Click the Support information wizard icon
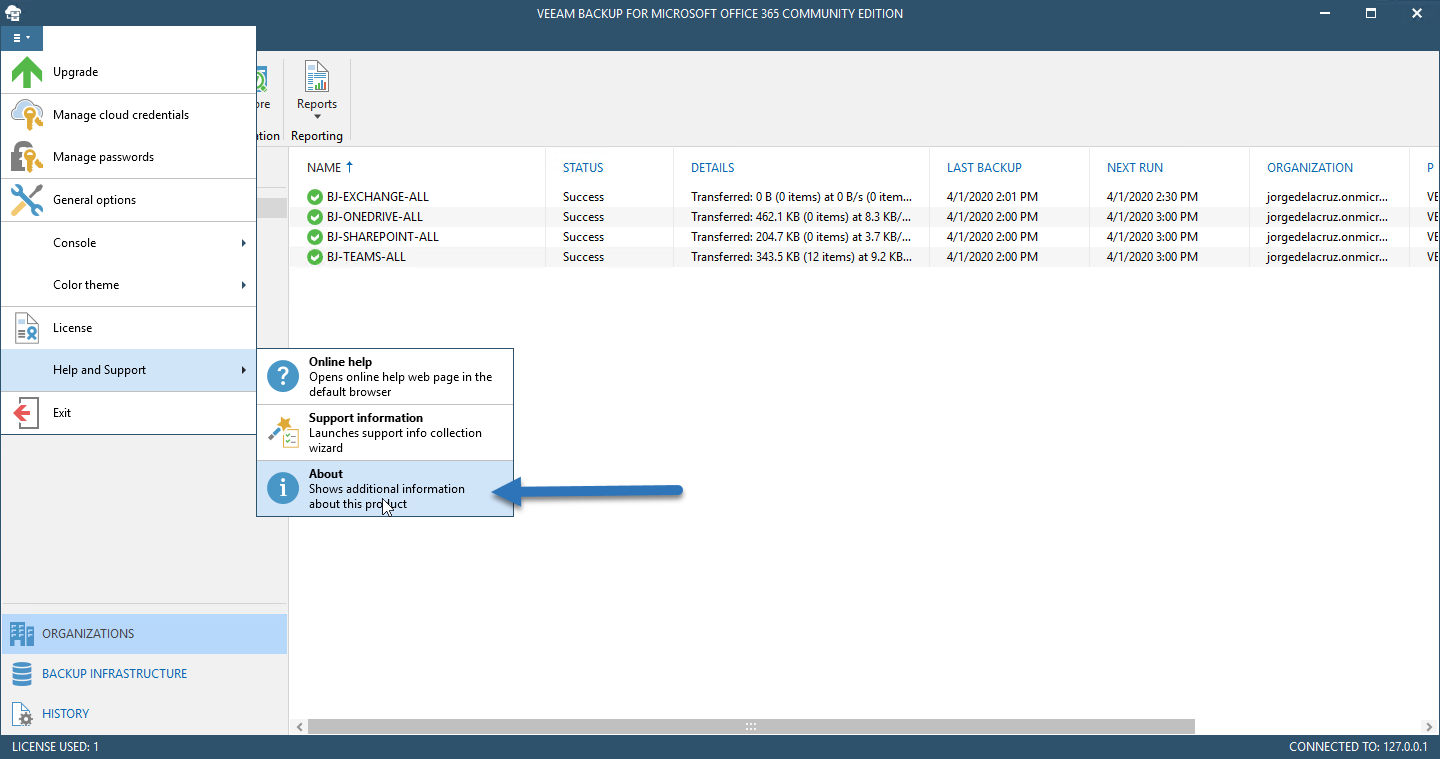1440x759 pixels. coord(284,432)
